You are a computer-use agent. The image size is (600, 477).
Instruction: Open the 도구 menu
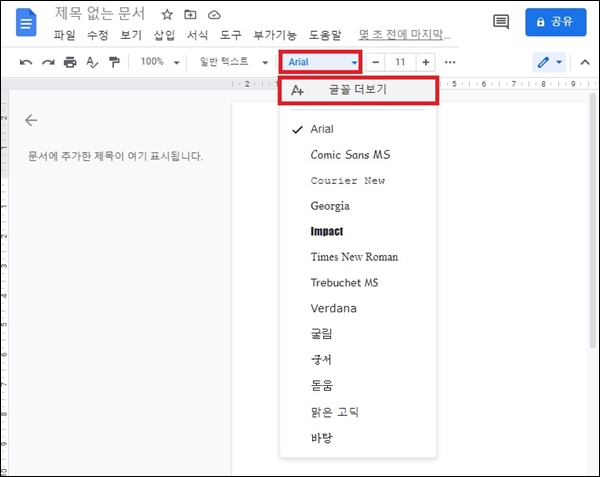point(231,35)
